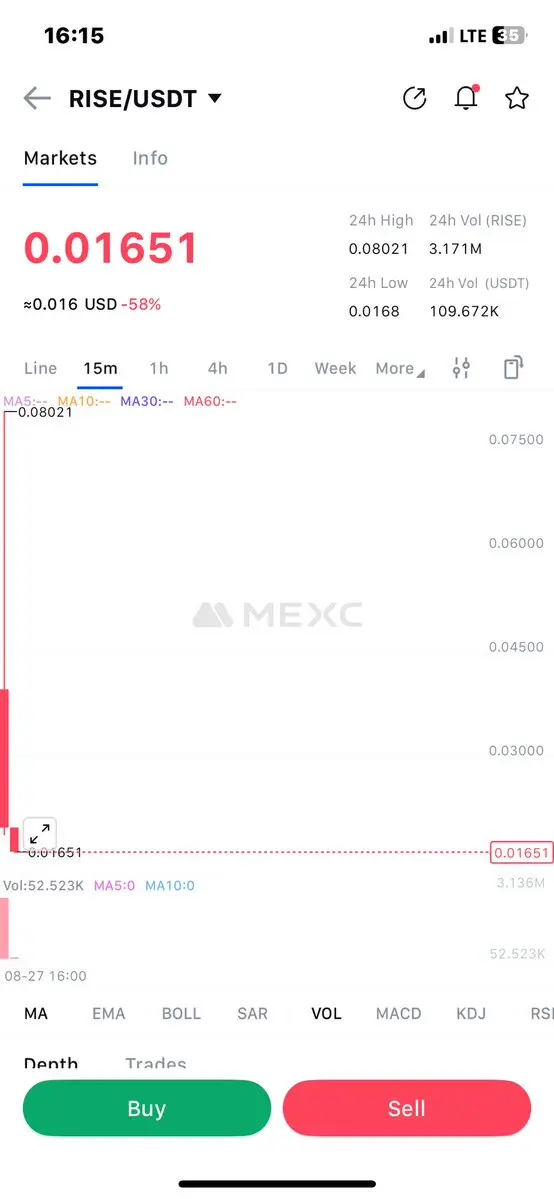Add RISE/USDT to favorites star
The width and height of the screenshot is (554, 1199).
click(x=517, y=99)
